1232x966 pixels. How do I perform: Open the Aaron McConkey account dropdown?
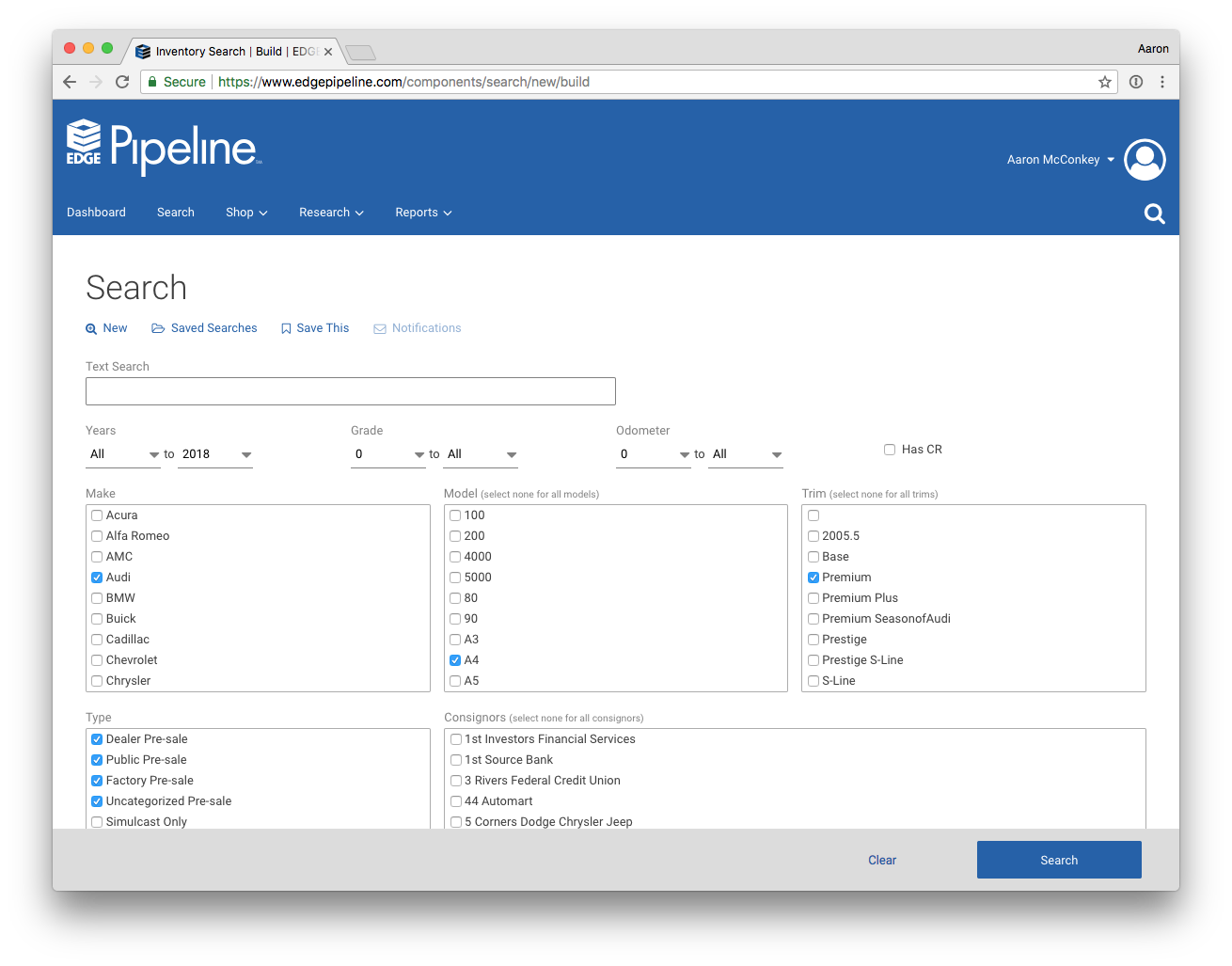coord(1061,160)
